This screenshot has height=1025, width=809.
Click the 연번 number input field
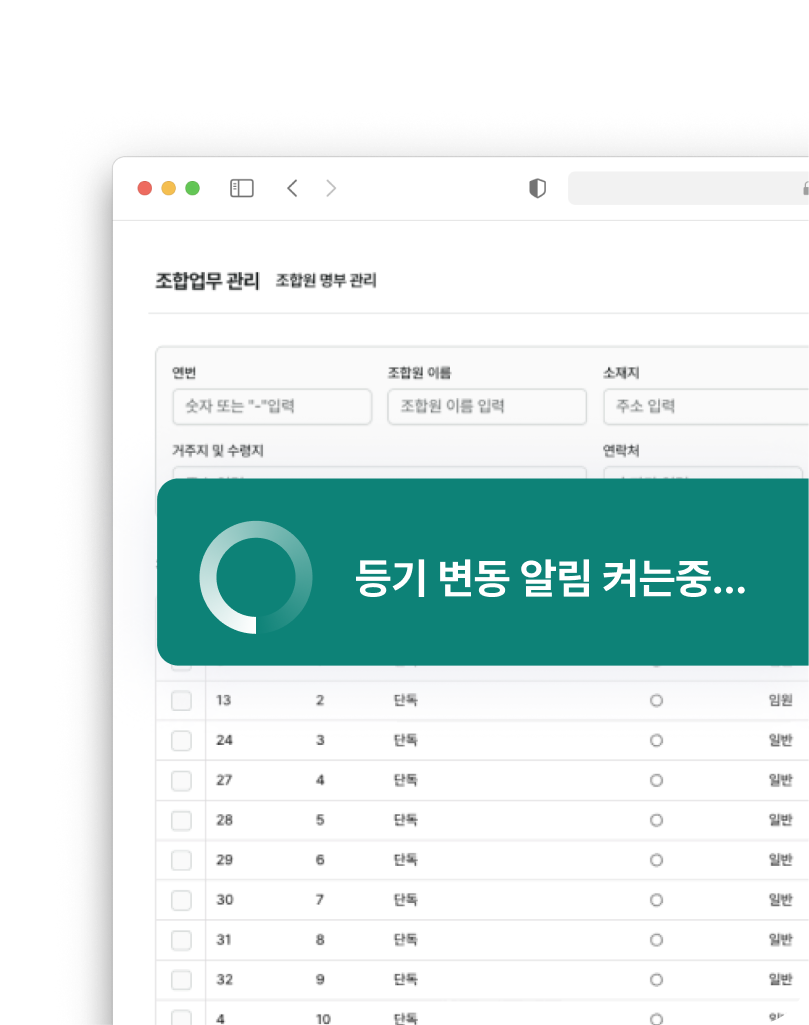[272, 407]
